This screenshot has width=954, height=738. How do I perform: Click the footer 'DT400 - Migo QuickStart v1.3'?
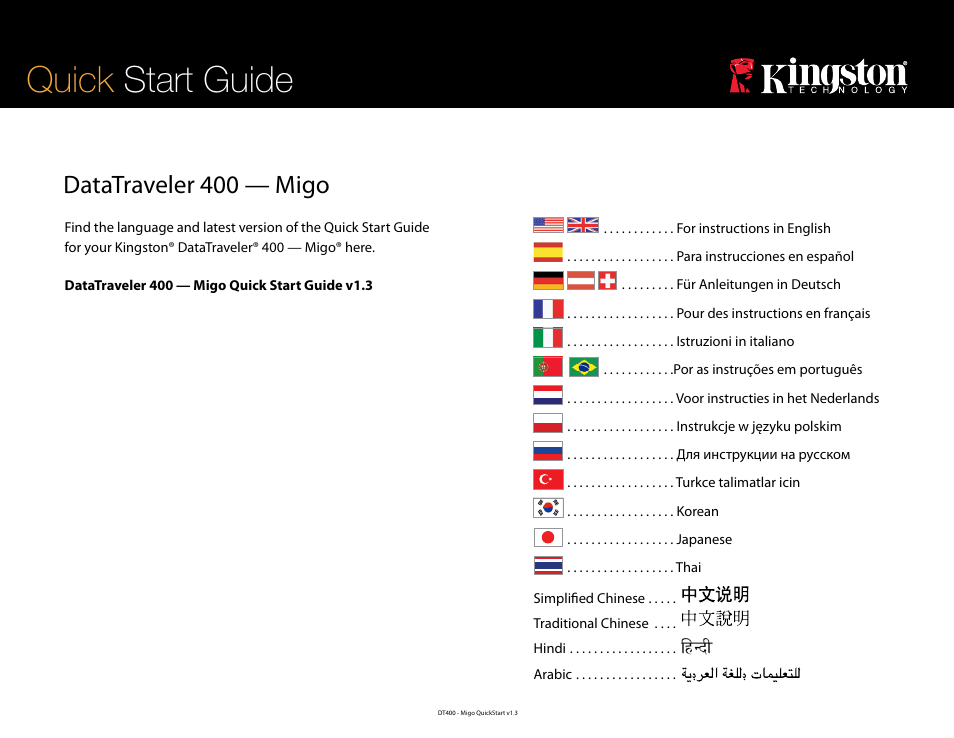[x=477, y=712]
